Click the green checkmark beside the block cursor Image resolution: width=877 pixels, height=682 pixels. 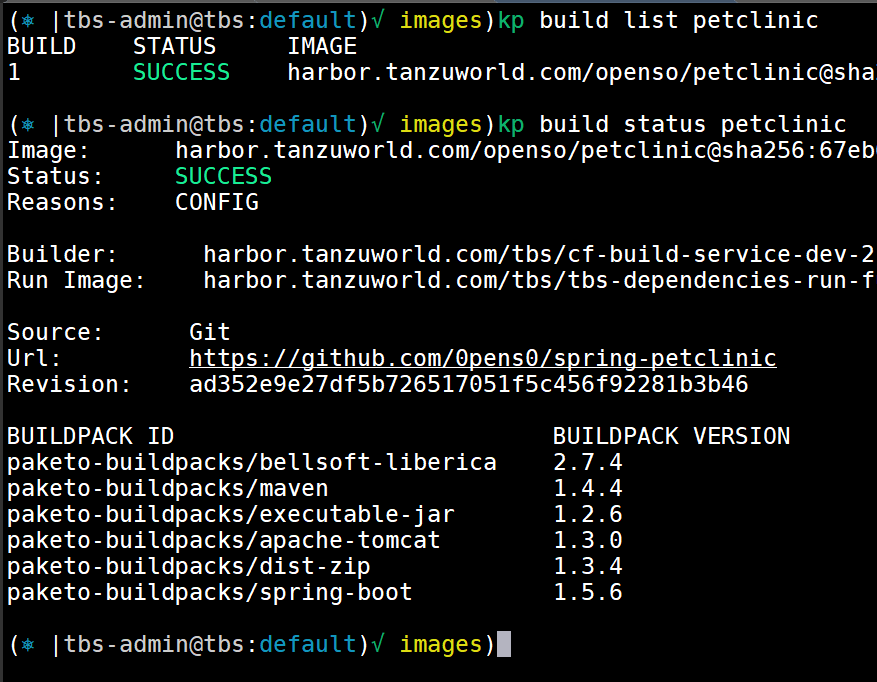pyautogui.click(x=378, y=645)
